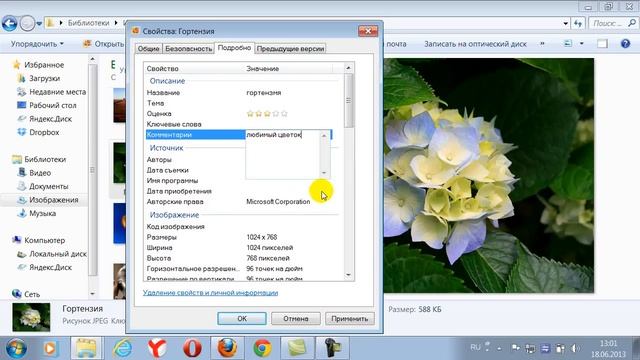The image size is (640, 360).
Task: Click the comment box scroll up arrow
Action: pos(324,136)
